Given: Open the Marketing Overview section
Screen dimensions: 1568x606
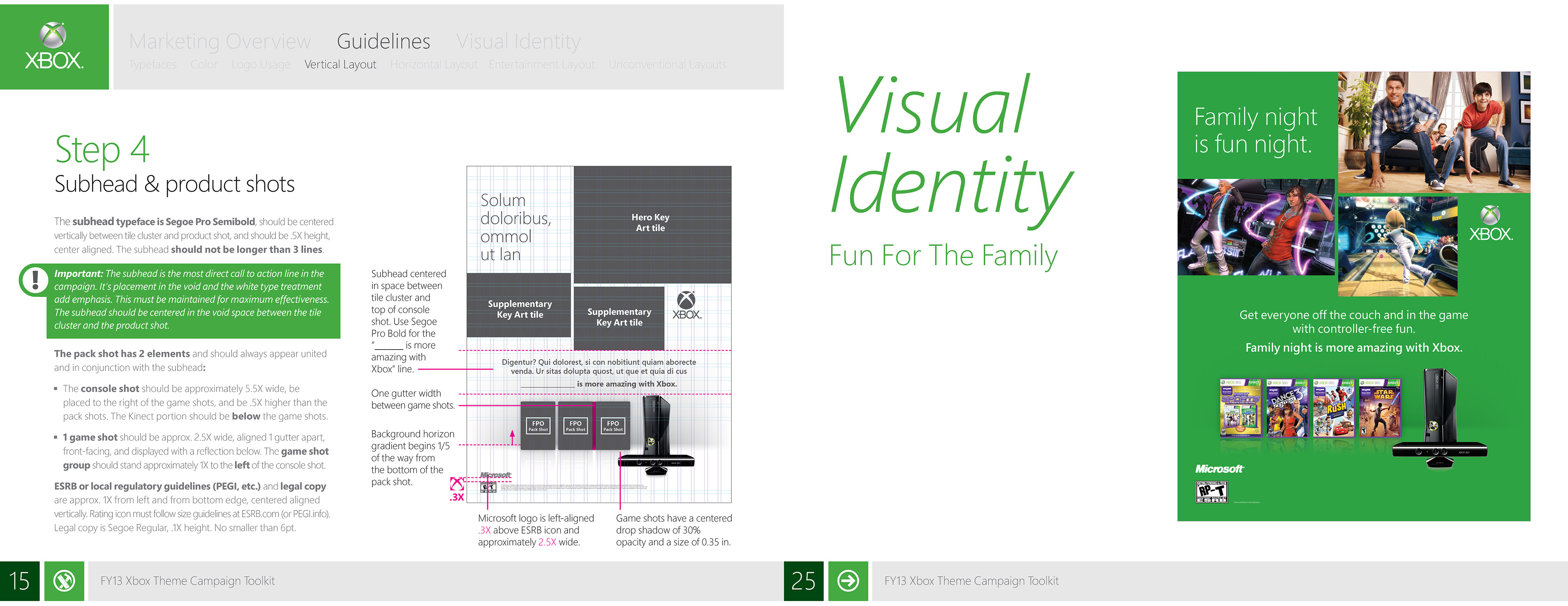Looking at the screenshot, I should click(x=220, y=41).
